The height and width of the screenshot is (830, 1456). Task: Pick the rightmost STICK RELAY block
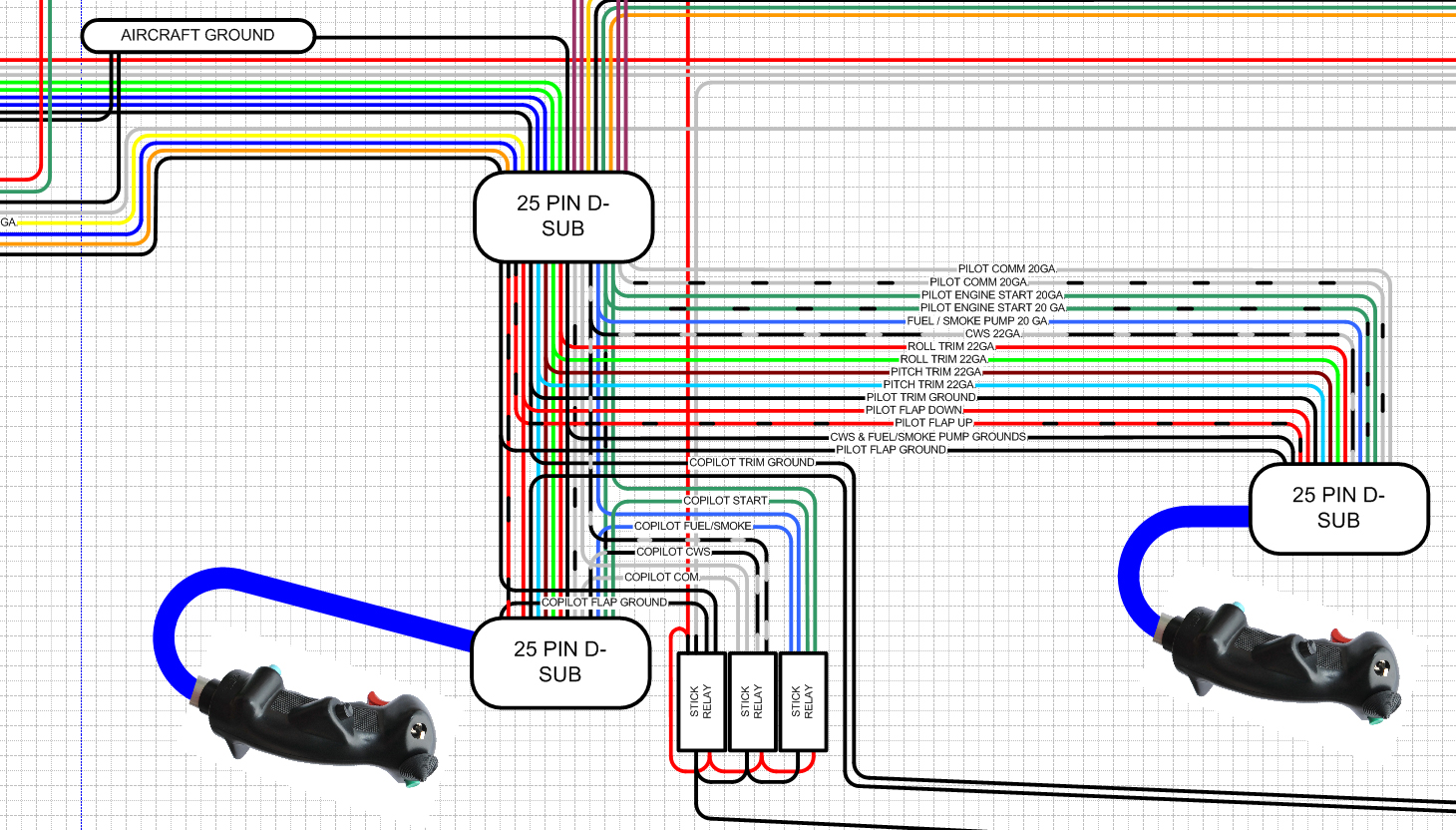coord(803,701)
